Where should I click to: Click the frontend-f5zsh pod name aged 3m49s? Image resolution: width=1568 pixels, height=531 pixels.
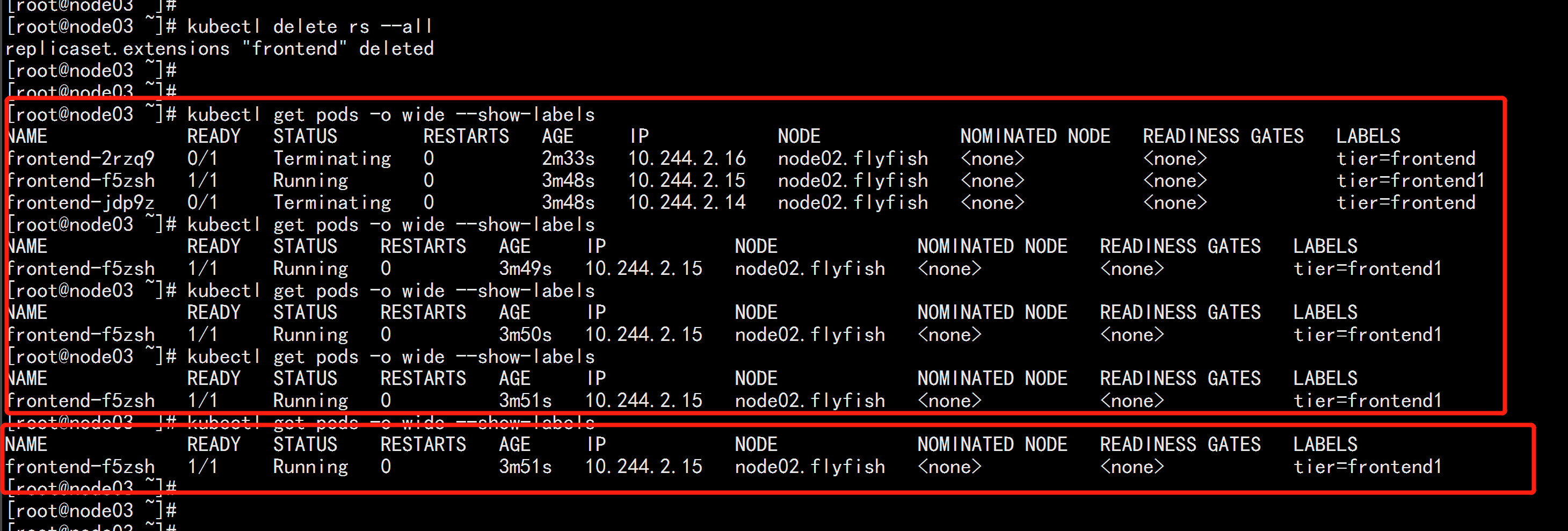point(81,268)
